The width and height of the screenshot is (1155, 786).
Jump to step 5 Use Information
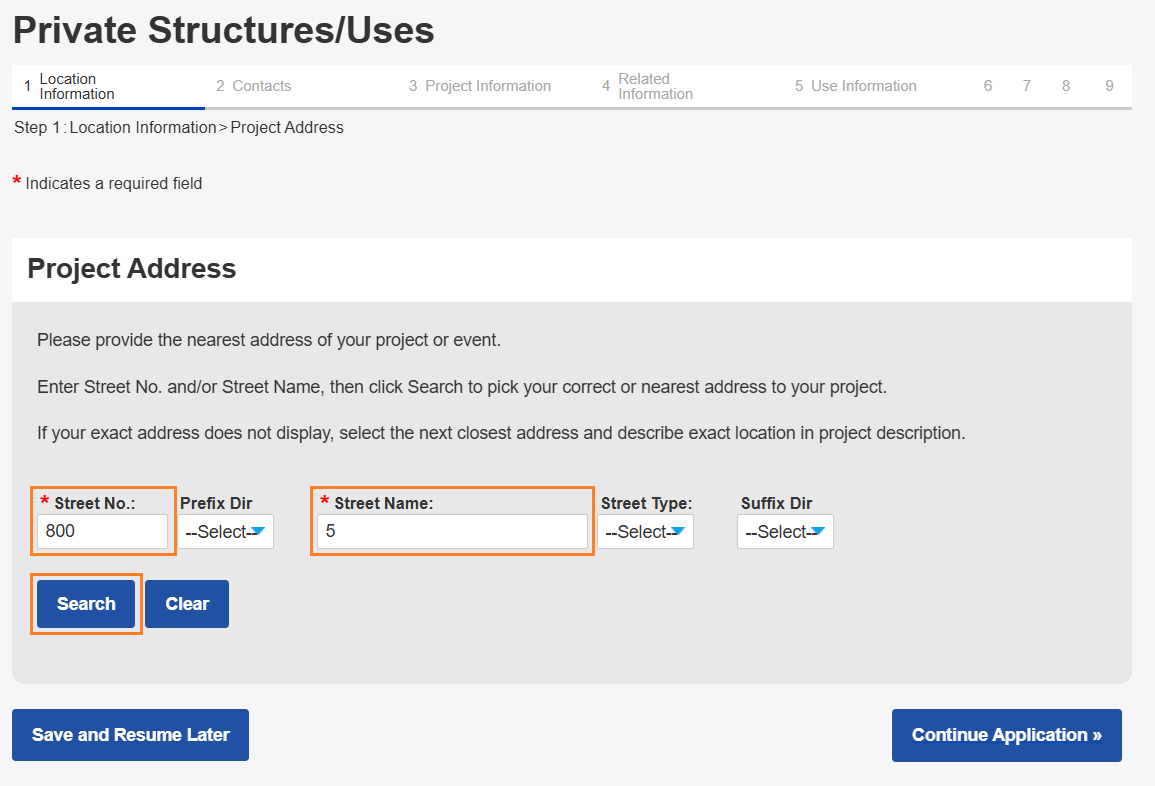[x=856, y=87]
